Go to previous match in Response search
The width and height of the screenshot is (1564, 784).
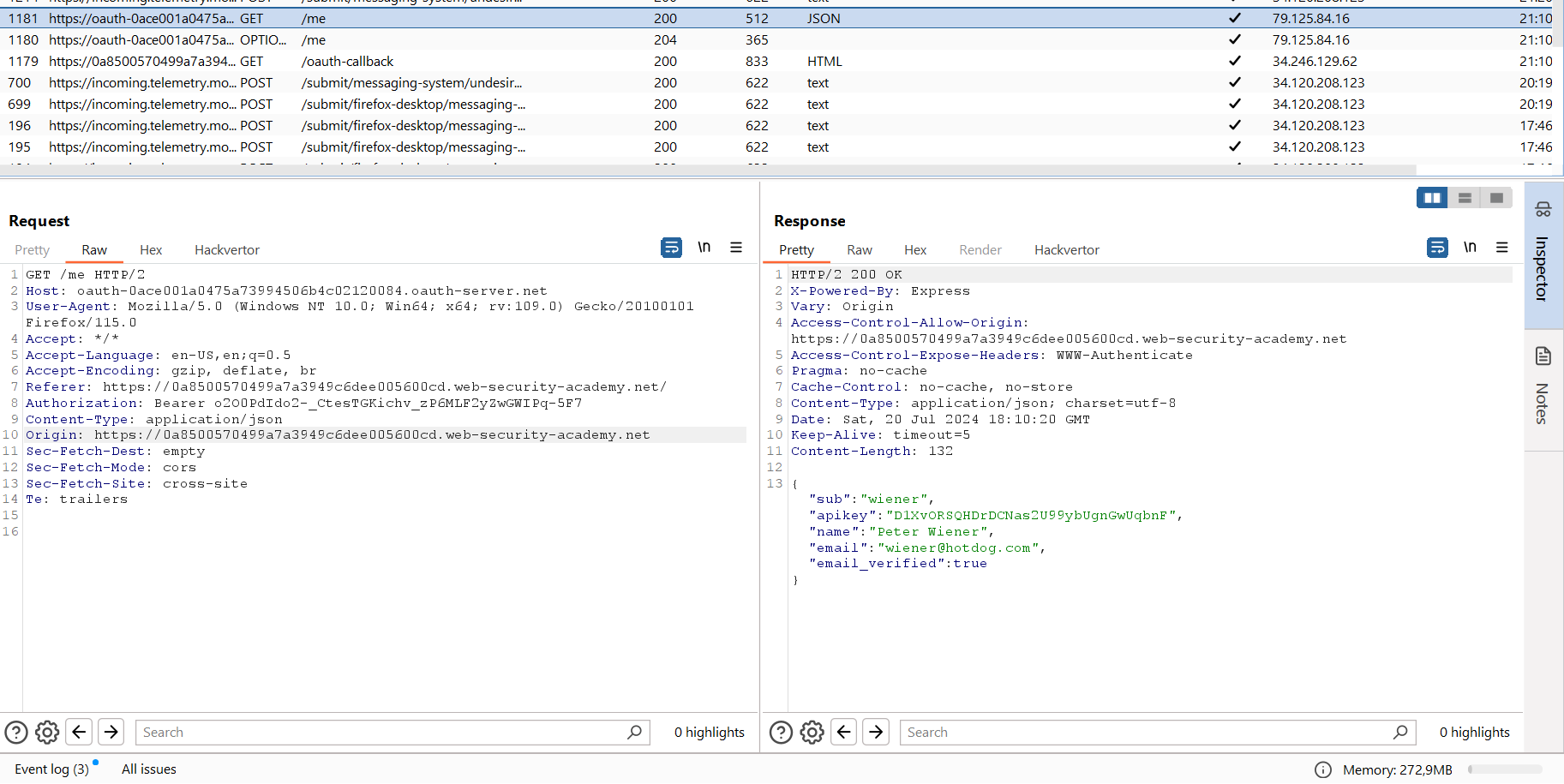pyautogui.click(x=844, y=732)
